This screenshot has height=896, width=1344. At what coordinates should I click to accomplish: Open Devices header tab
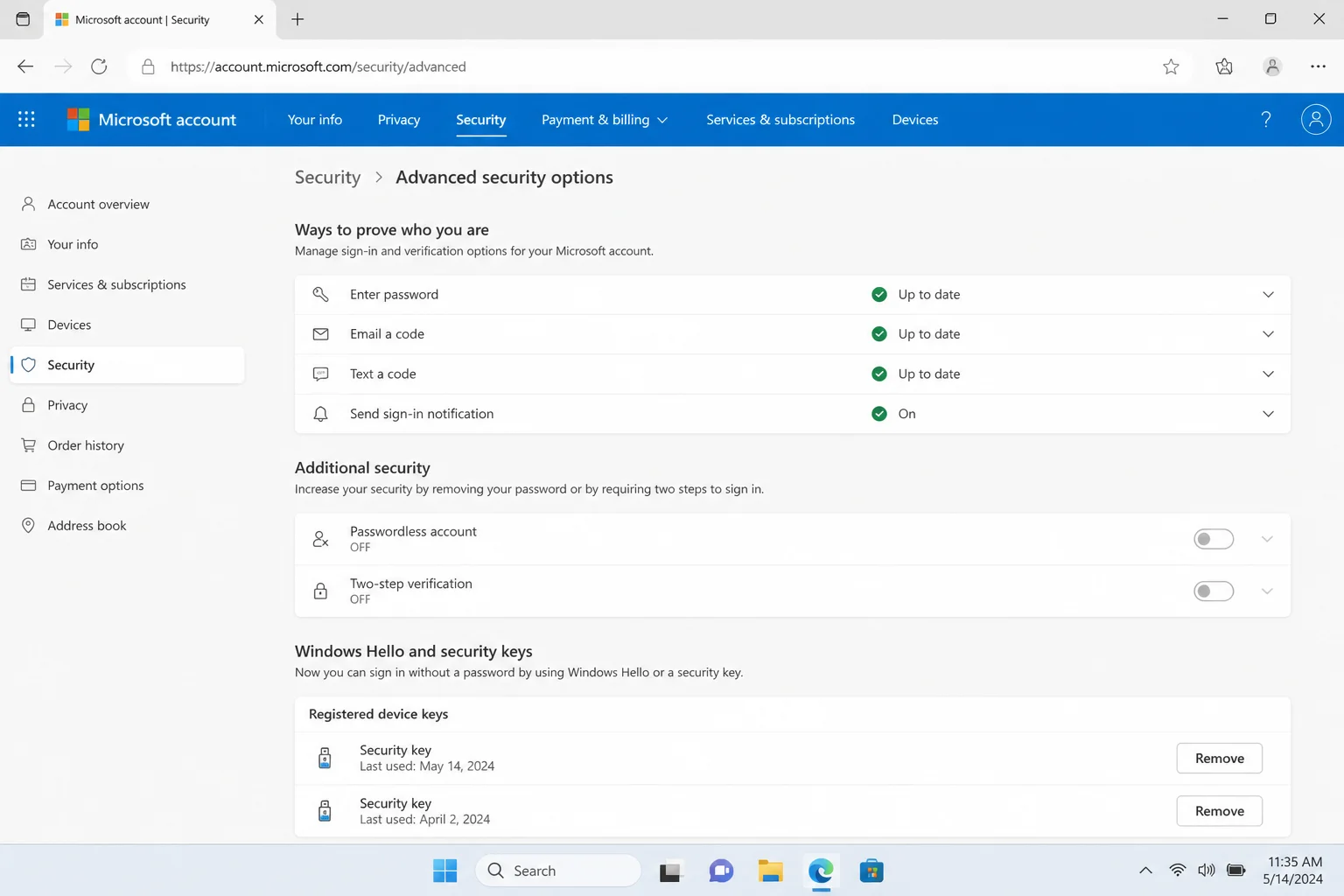click(915, 120)
